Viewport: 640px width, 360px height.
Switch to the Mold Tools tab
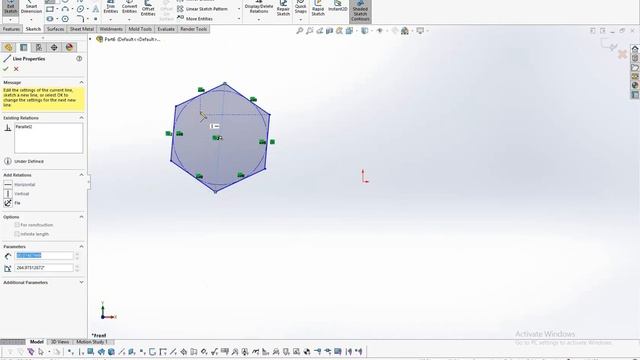tap(140, 29)
